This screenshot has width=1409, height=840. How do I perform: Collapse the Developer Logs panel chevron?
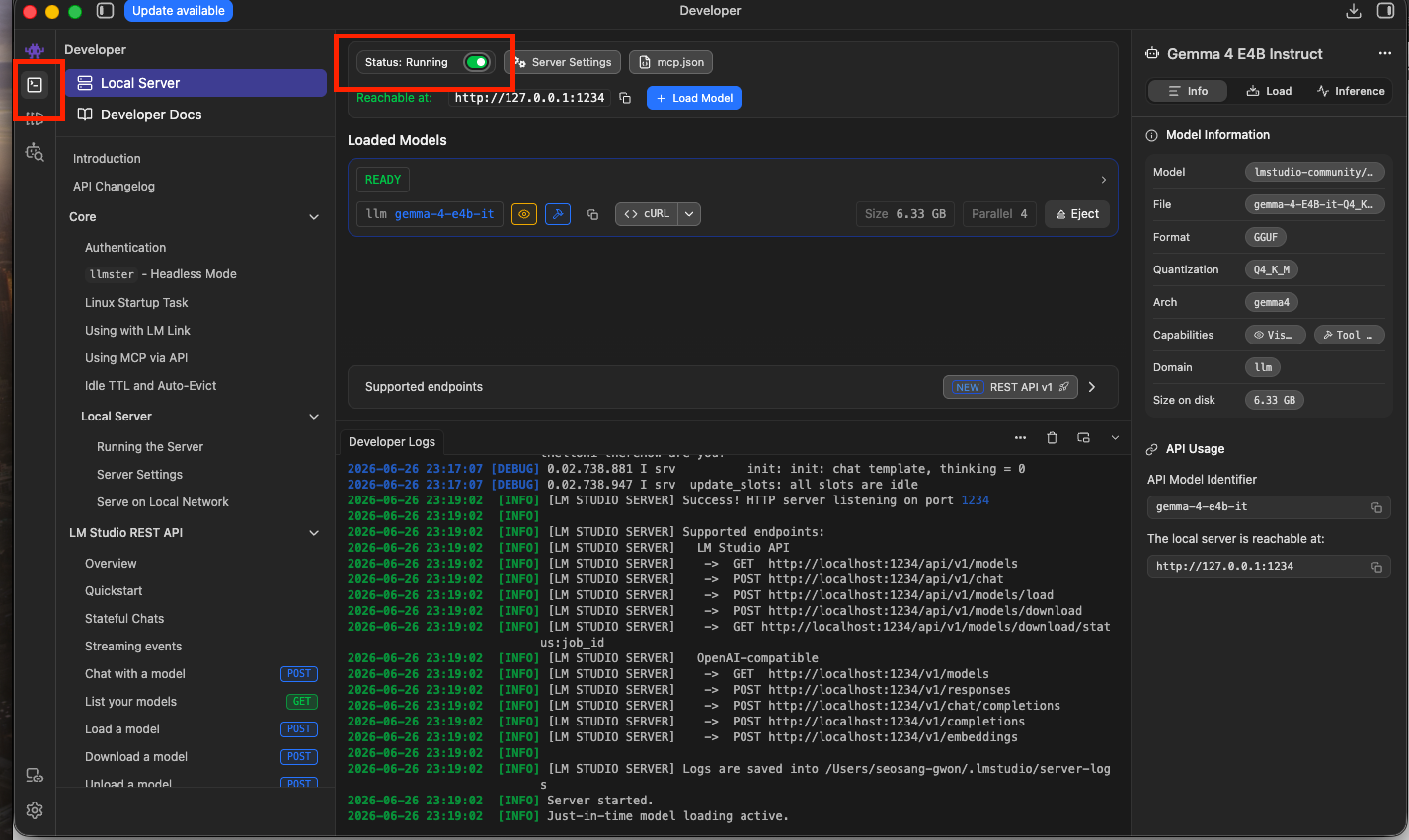[1115, 438]
